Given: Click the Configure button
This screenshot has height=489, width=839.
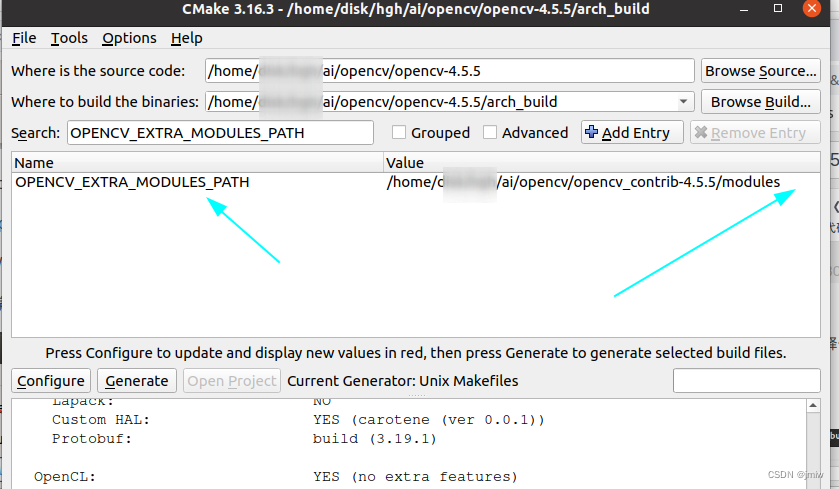Looking at the screenshot, I should tap(51, 381).
